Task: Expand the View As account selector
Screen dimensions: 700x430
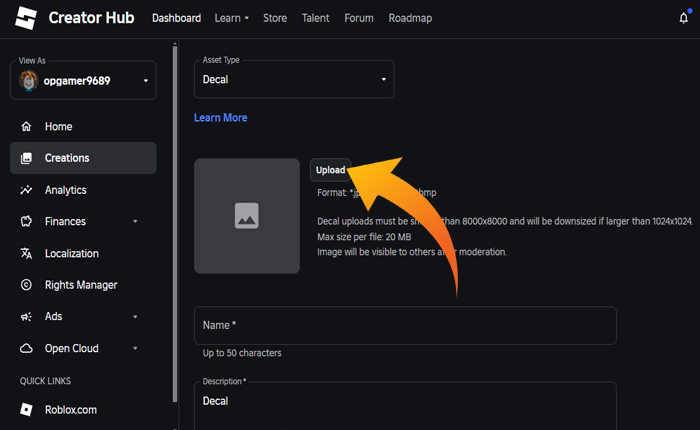Action: (145, 80)
